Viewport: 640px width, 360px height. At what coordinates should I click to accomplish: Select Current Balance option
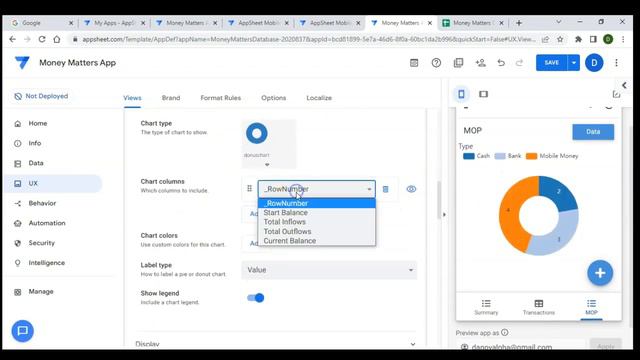[x=316, y=241]
